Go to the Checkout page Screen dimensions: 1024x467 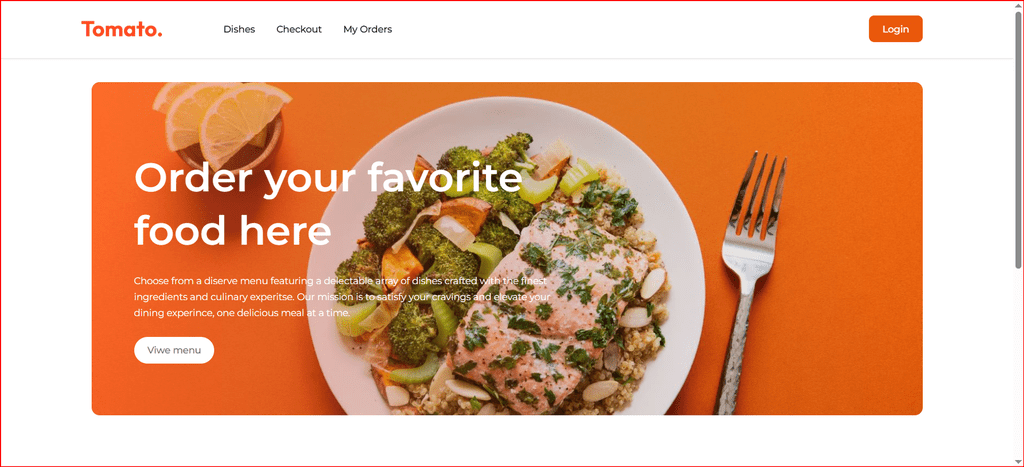click(299, 29)
